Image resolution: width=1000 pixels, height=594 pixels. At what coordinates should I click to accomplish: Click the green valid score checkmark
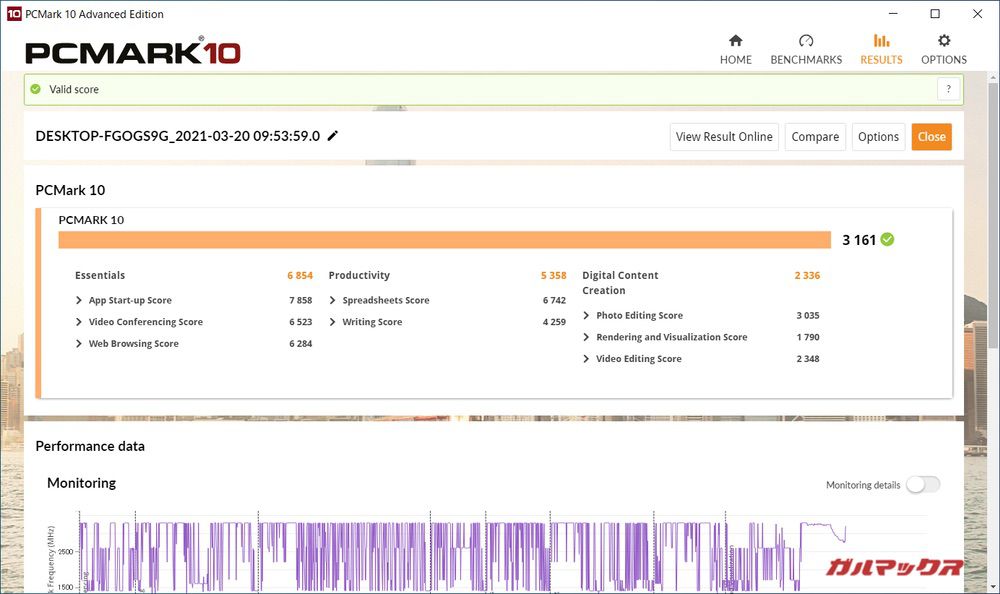(35, 89)
